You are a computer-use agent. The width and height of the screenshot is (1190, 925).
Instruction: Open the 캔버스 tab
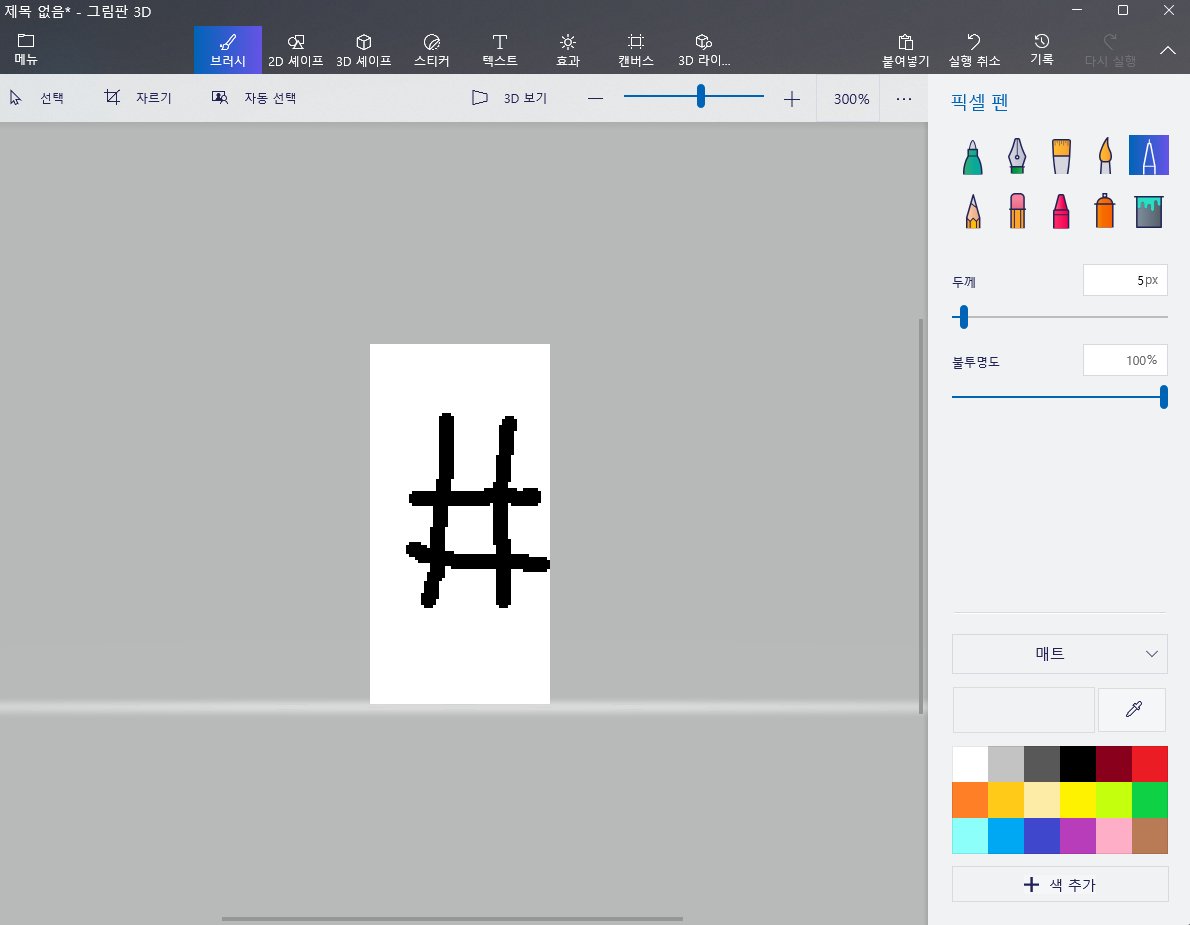(636, 50)
